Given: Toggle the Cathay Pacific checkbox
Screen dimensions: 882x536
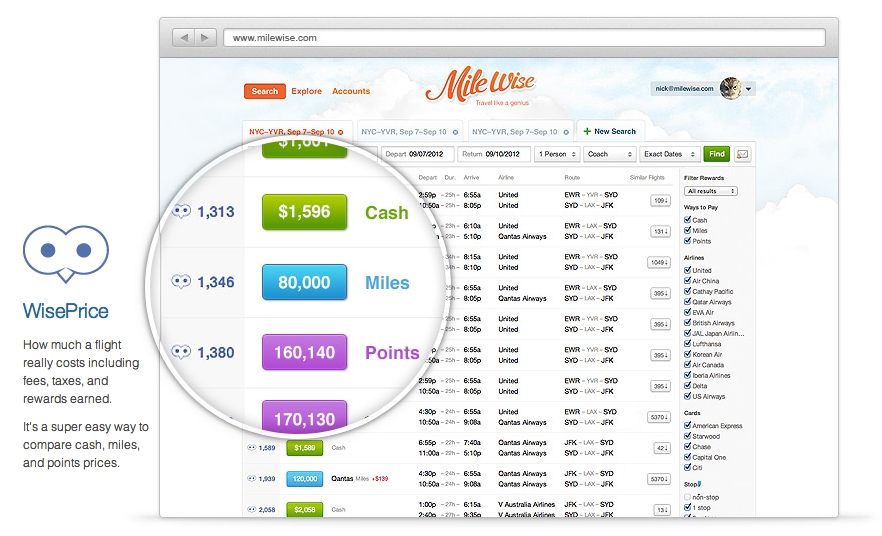Looking at the screenshot, I should 687,291.
